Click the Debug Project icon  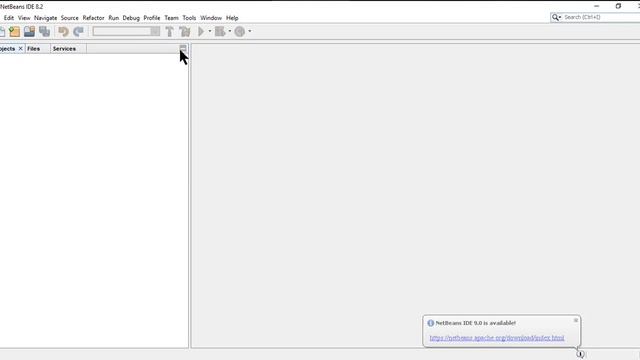pos(220,31)
